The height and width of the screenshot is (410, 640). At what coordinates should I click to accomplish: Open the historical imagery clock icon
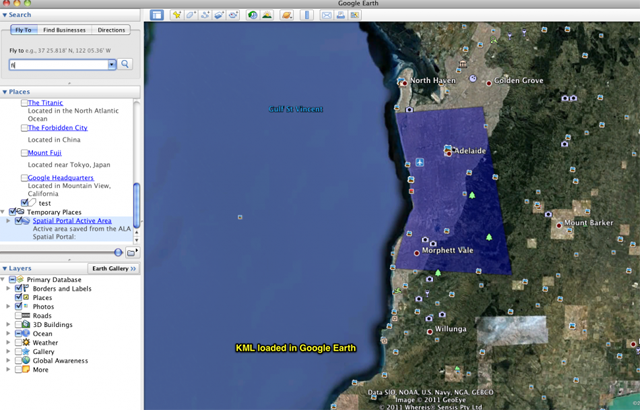click(252, 15)
